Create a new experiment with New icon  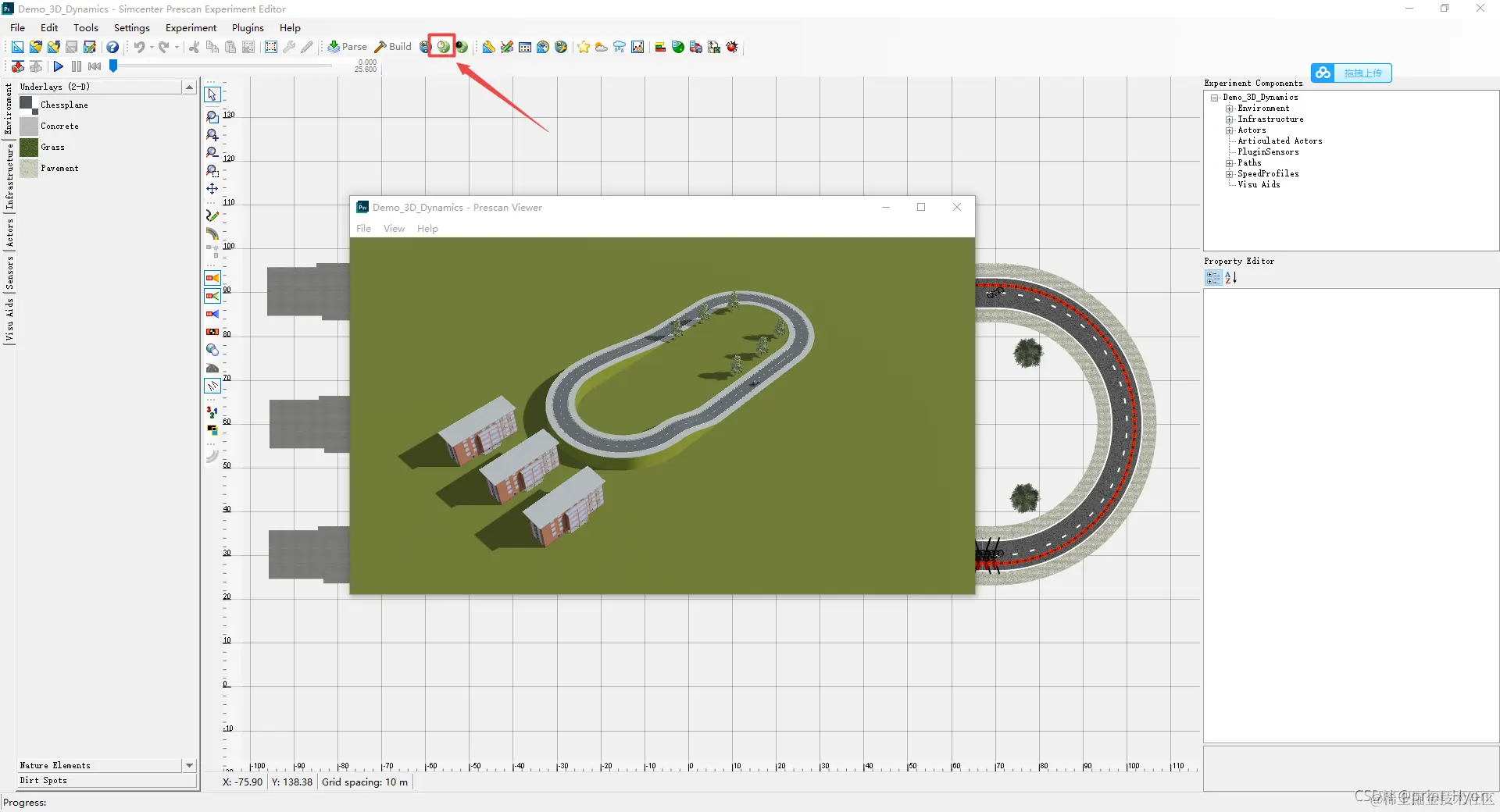[x=17, y=47]
